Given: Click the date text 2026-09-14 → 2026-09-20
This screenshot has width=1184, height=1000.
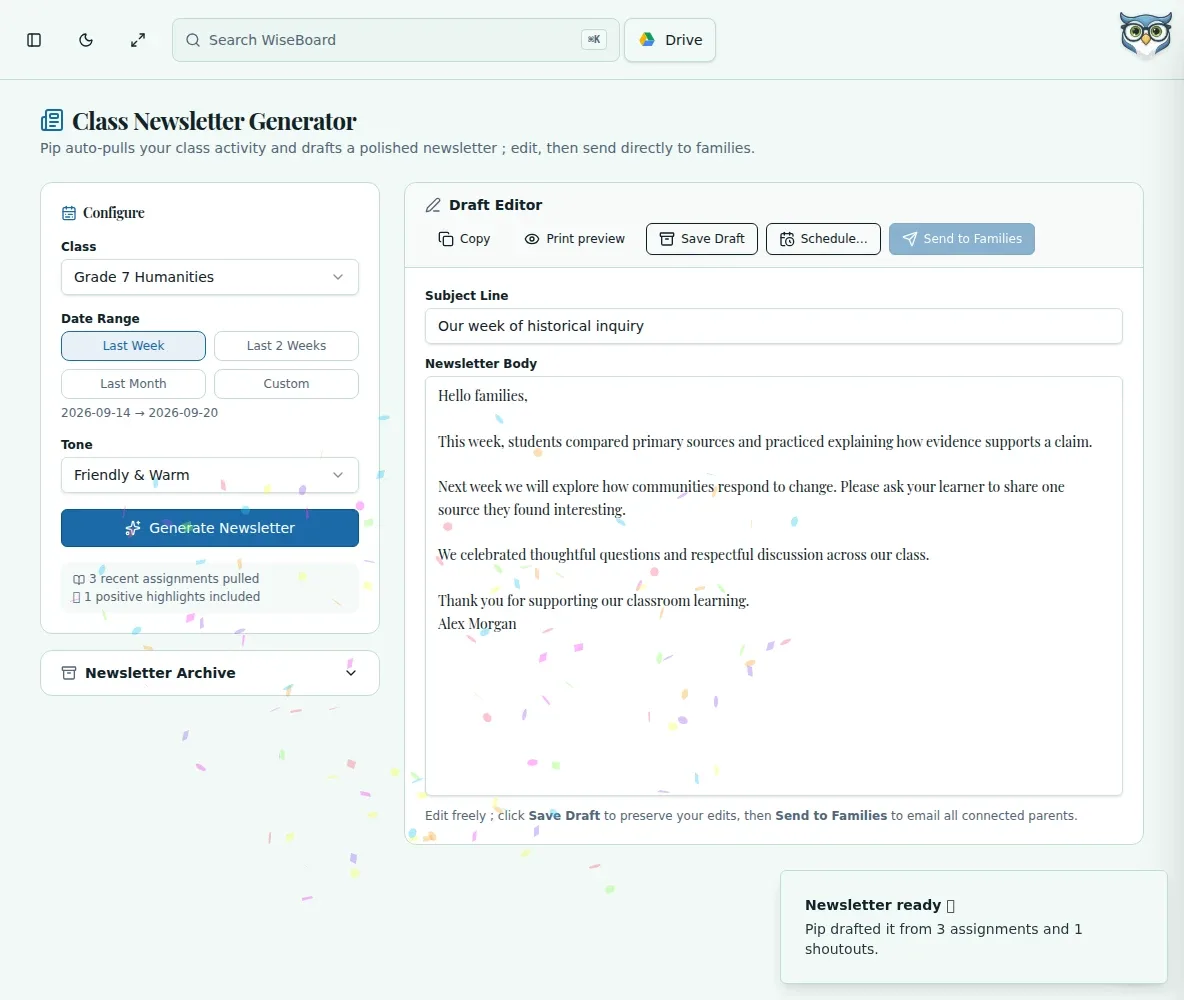Looking at the screenshot, I should click(x=140, y=413).
